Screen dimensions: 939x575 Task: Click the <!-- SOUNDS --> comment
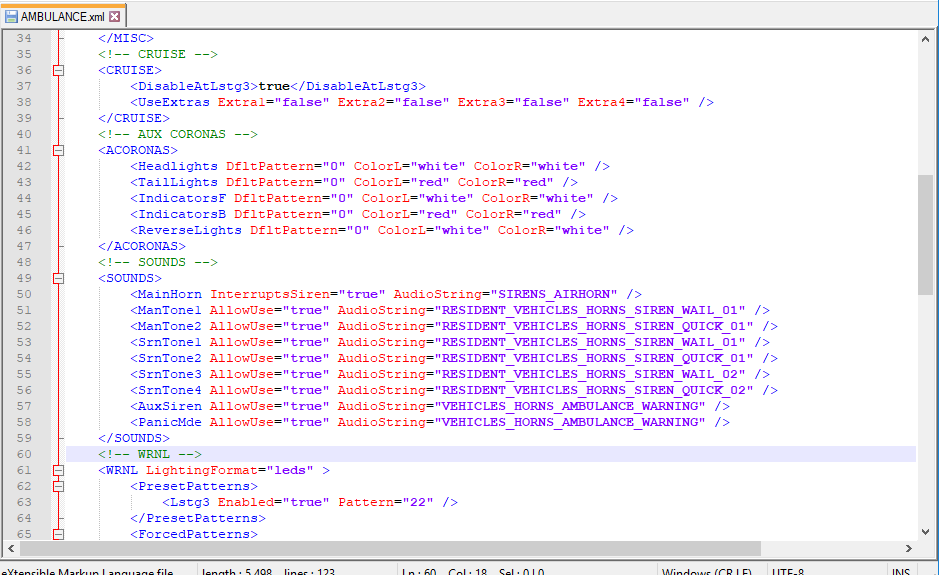click(158, 262)
